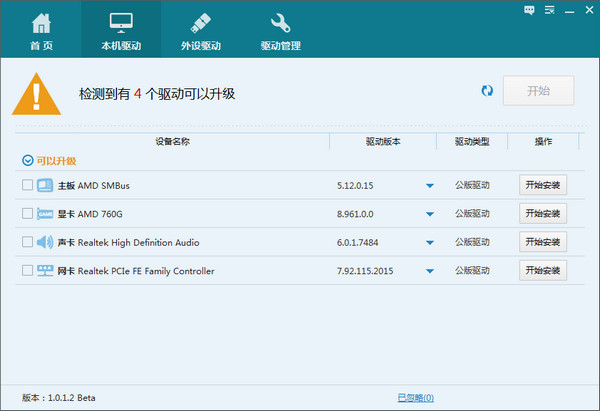600x411 pixels.
Task: Click version number 8.961.0.0
Action: (355, 214)
